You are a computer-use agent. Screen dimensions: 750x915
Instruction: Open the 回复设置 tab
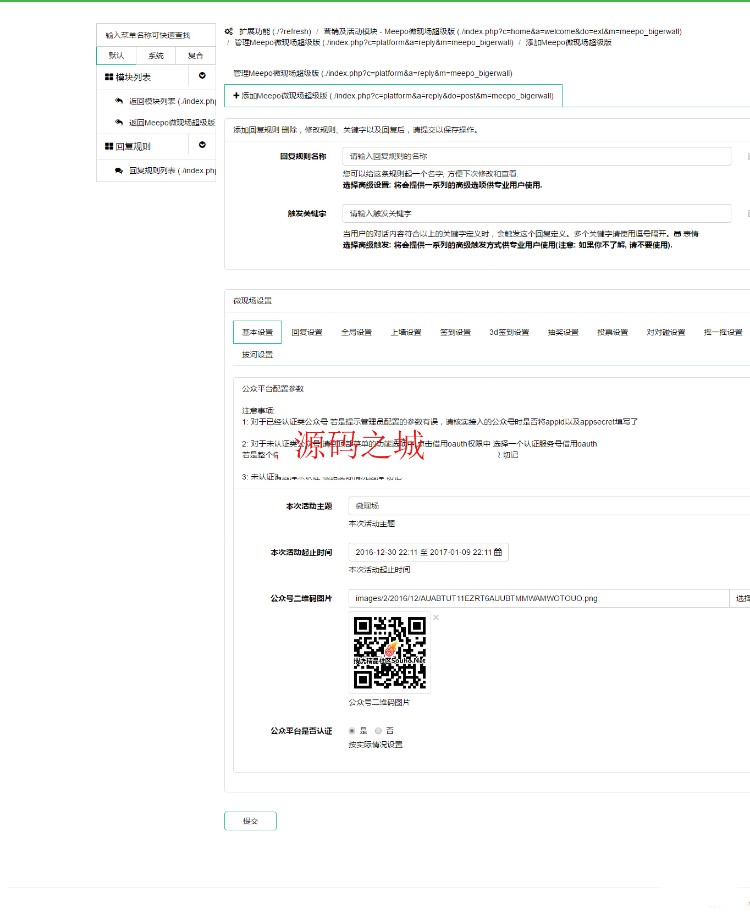(307, 332)
